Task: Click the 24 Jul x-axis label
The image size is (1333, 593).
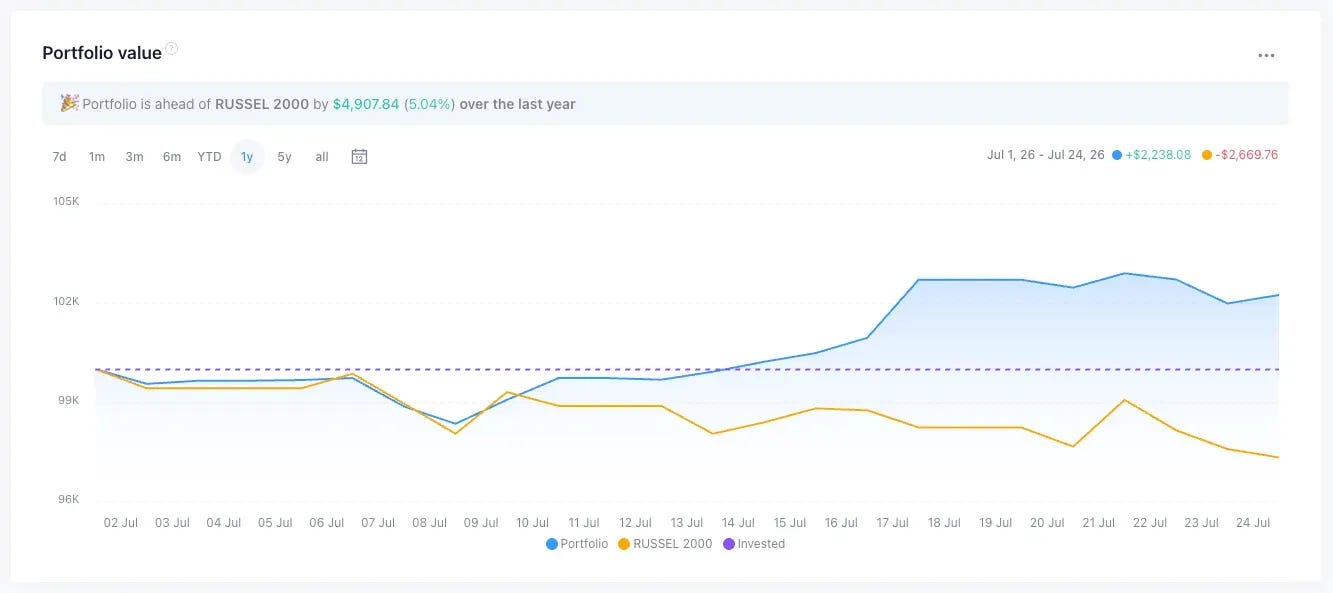Action: [x=1253, y=523]
